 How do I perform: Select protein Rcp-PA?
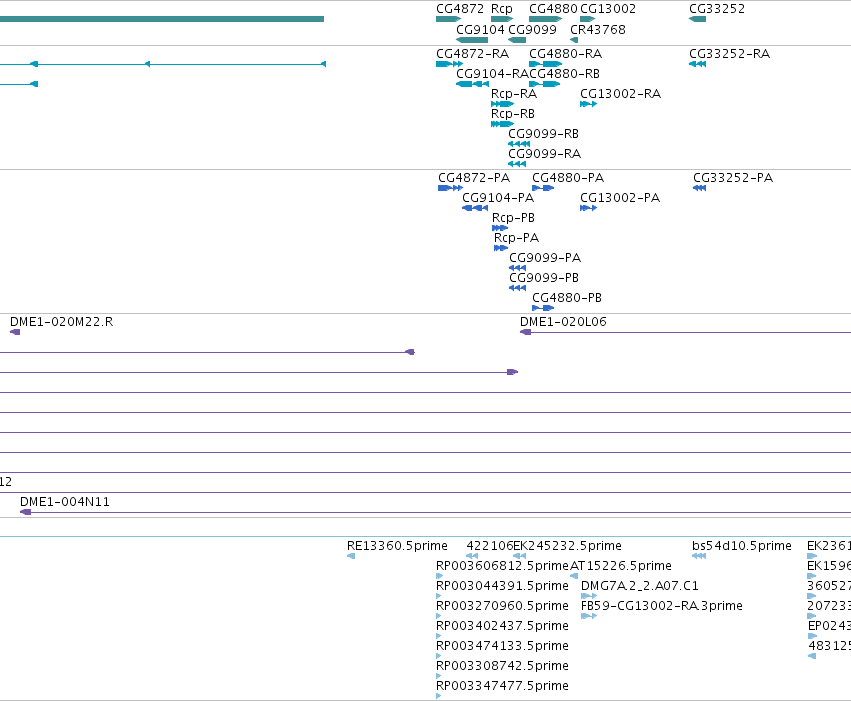(x=516, y=238)
